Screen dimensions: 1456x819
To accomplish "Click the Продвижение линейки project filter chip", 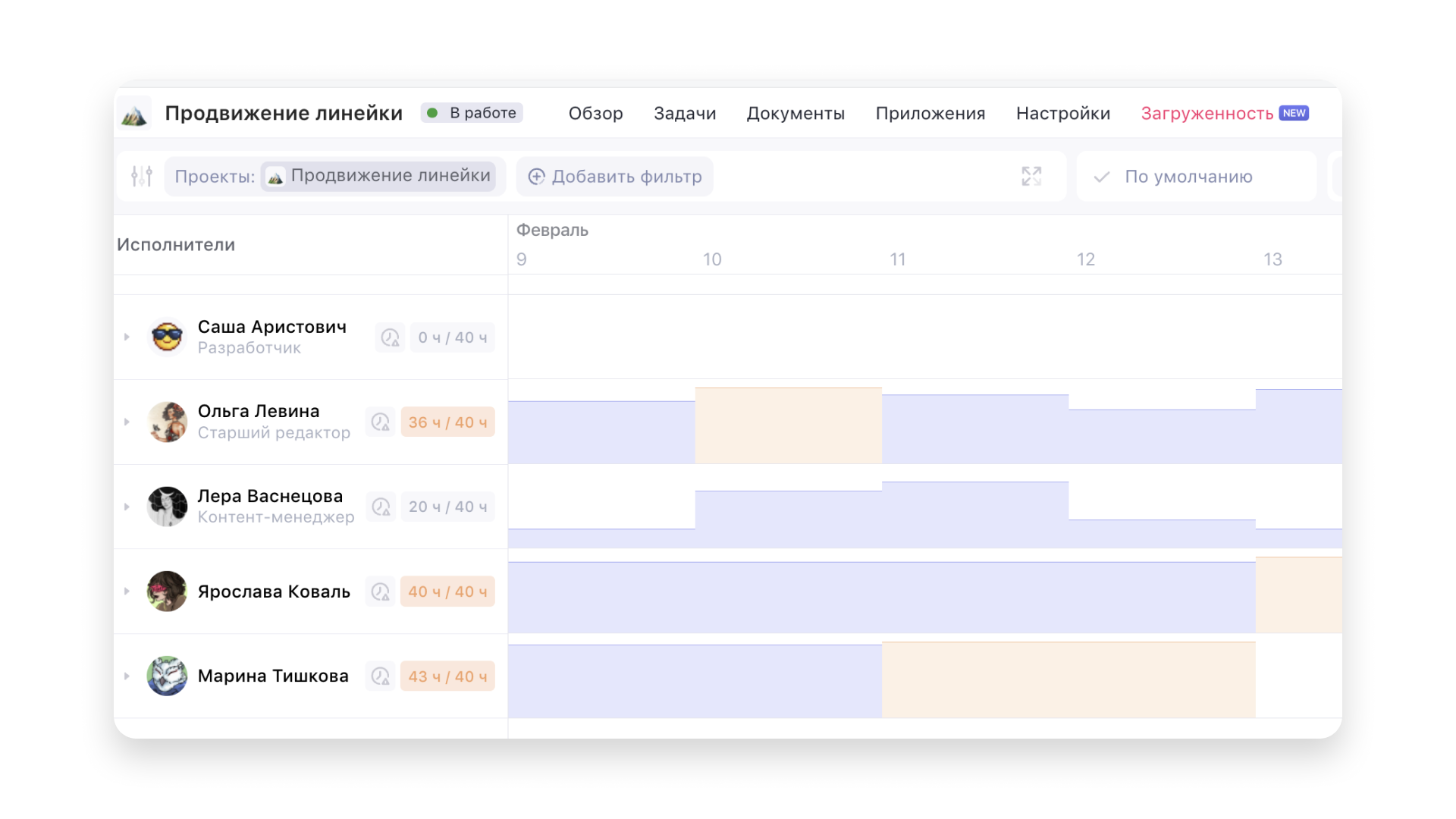I will (x=378, y=176).
